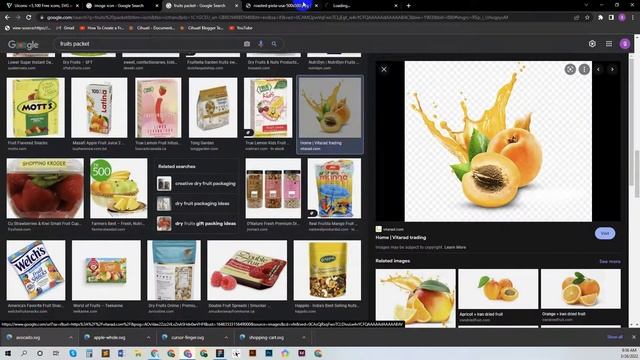Select the Double Fruit spreads thumbnail

click(247, 270)
